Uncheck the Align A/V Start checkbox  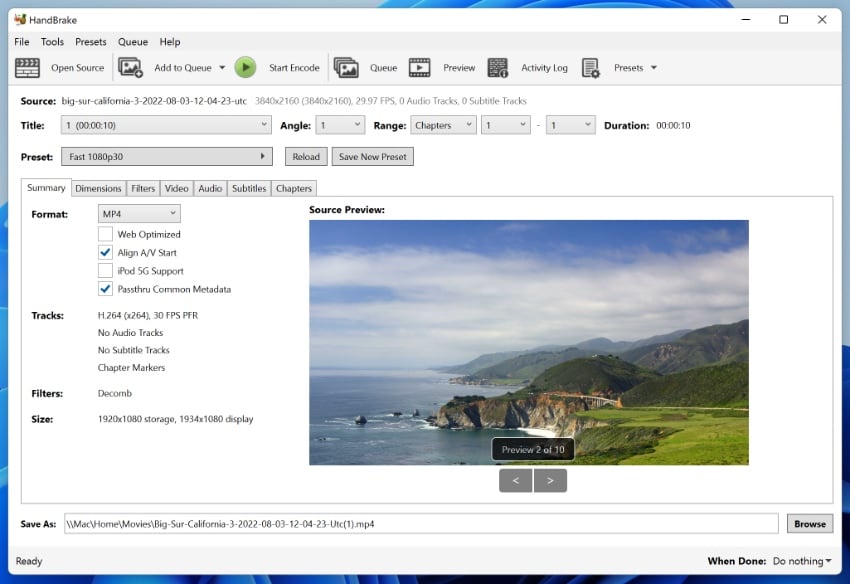pyautogui.click(x=105, y=253)
